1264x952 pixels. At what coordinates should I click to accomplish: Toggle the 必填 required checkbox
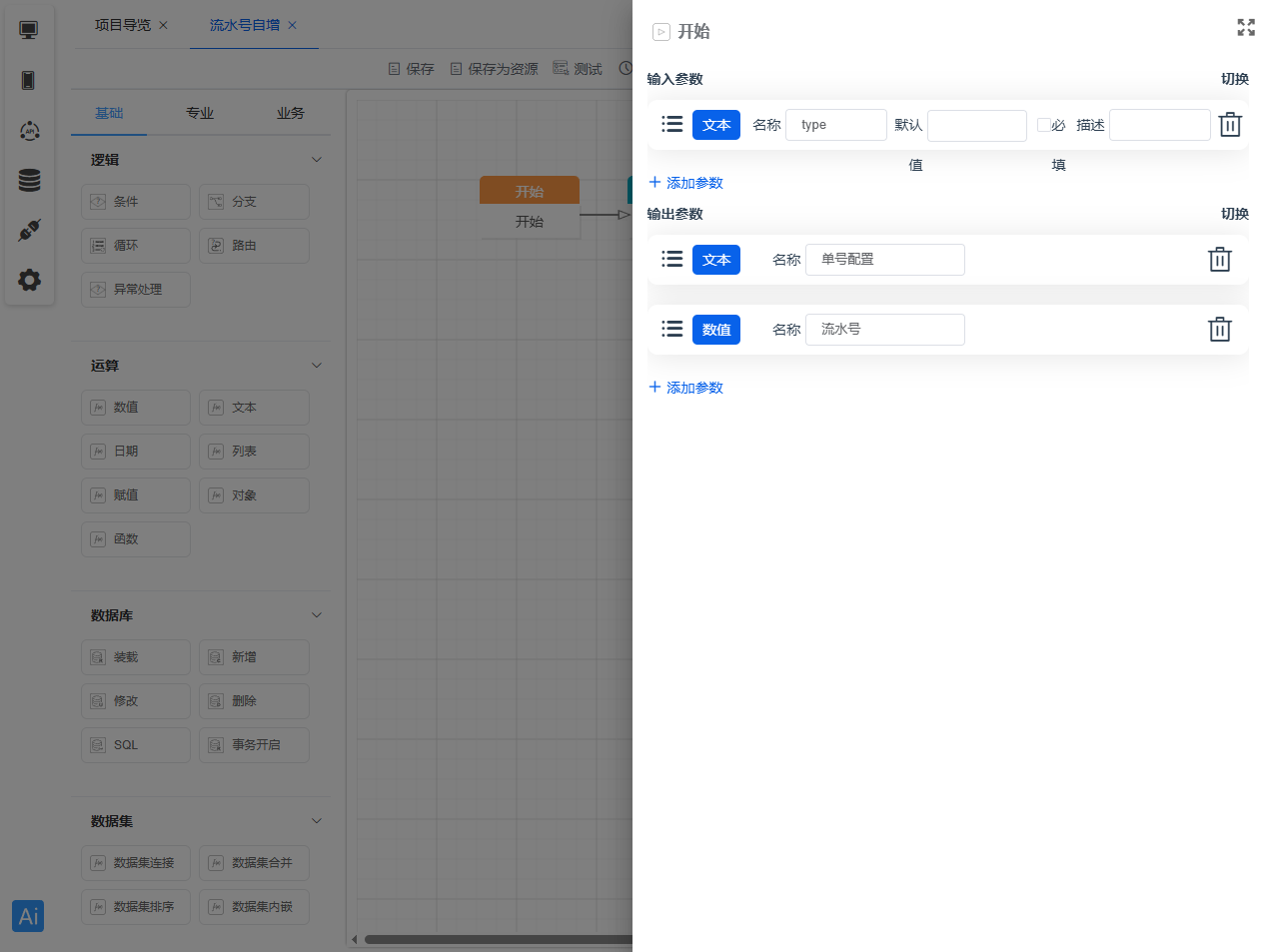1043,125
